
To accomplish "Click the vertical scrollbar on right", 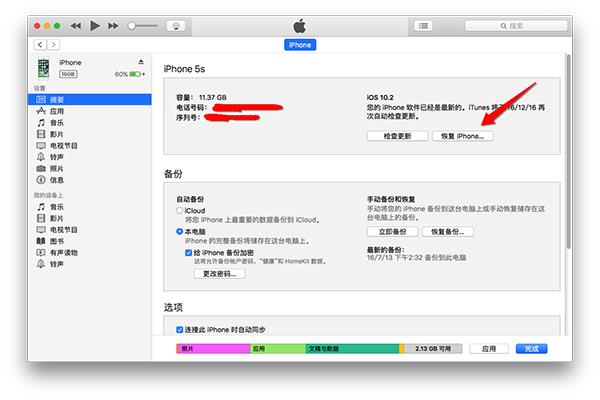I will (569, 152).
